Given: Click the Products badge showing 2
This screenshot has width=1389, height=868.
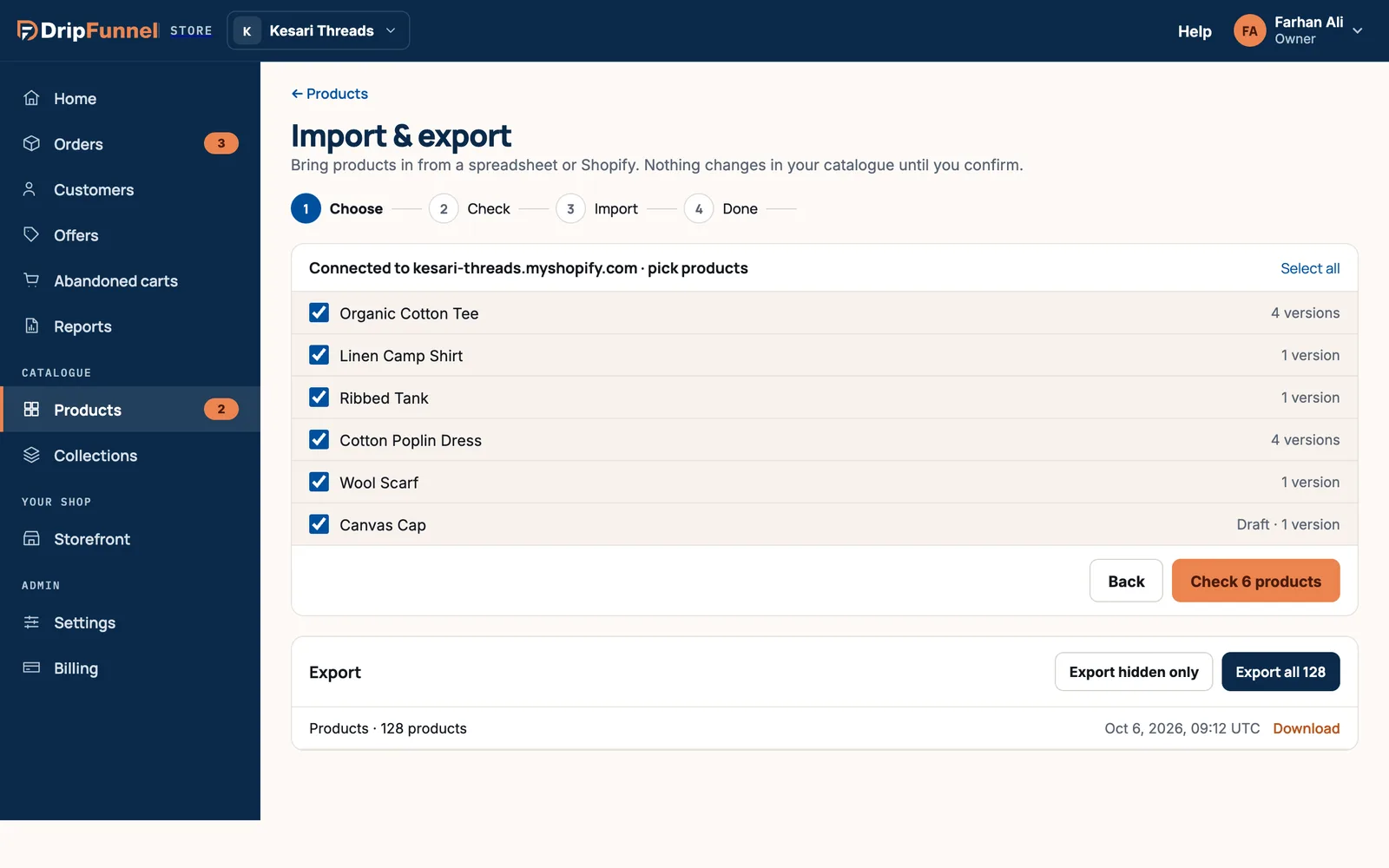Looking at the screenshot, I should click(x=221, y=409).
